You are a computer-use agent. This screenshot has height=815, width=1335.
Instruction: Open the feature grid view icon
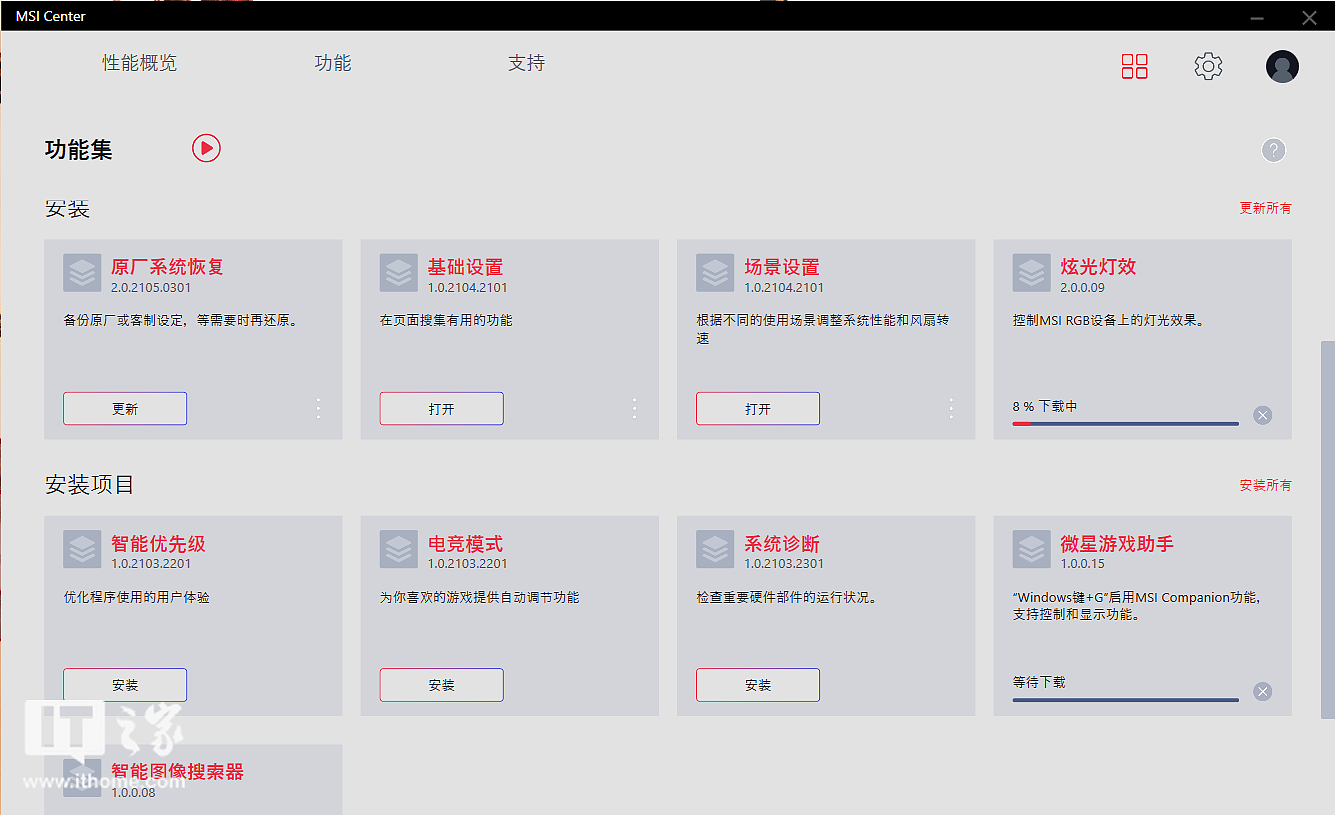tap(1135, 66)
